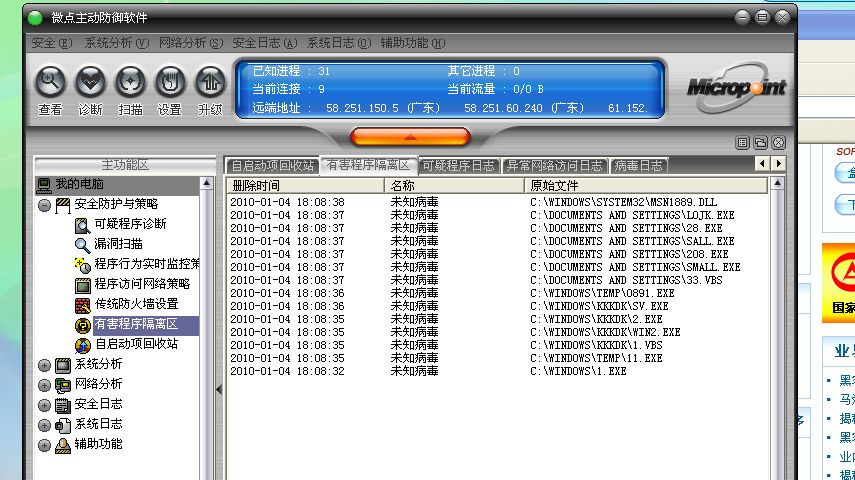Viewport: 855px width, 480px height.
Task: Click the first small panel view icon above tabs
Action: (x=742, y=143)
